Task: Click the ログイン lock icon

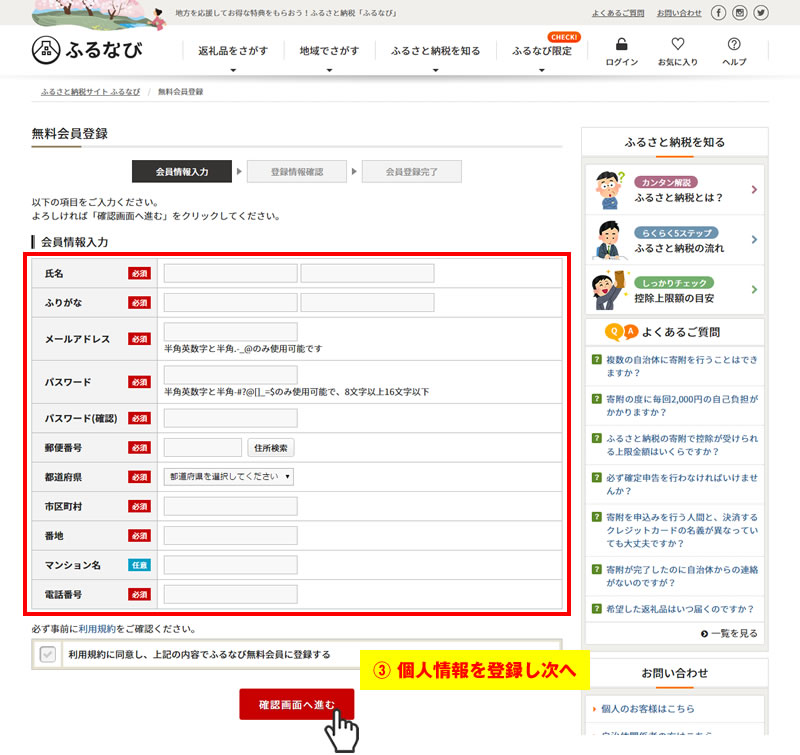Action: [621, 44]
